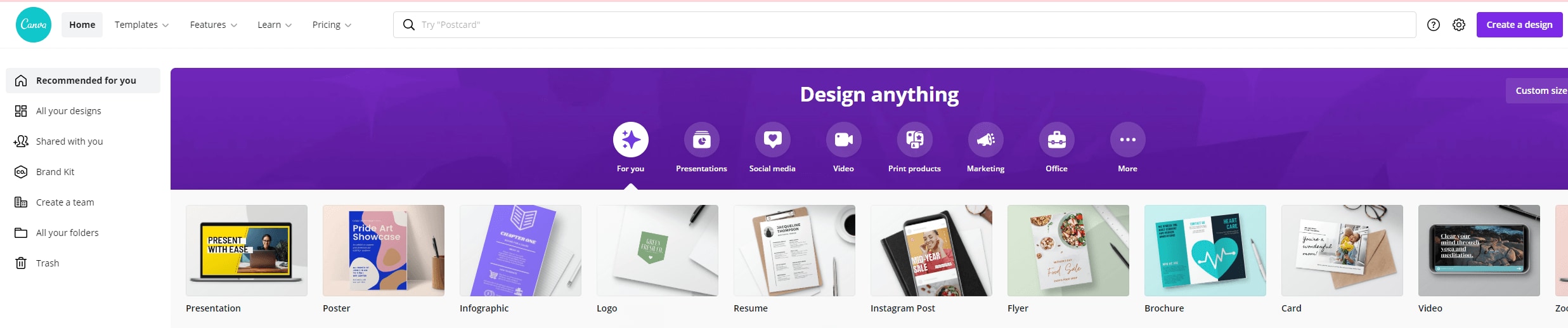The image size is (1568, 328).
Task: Open the Infographic template thumbnail
Action: [x=520, y=251]
